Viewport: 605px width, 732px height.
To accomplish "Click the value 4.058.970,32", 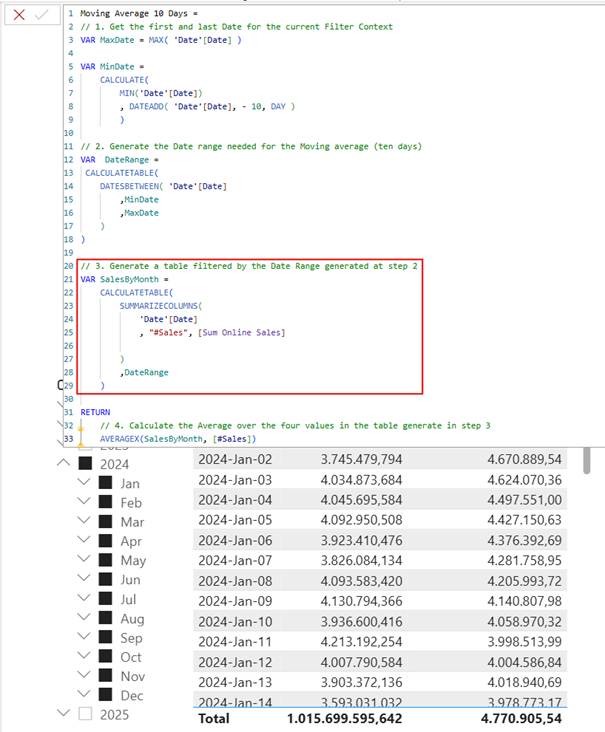I will pos(524,621).
